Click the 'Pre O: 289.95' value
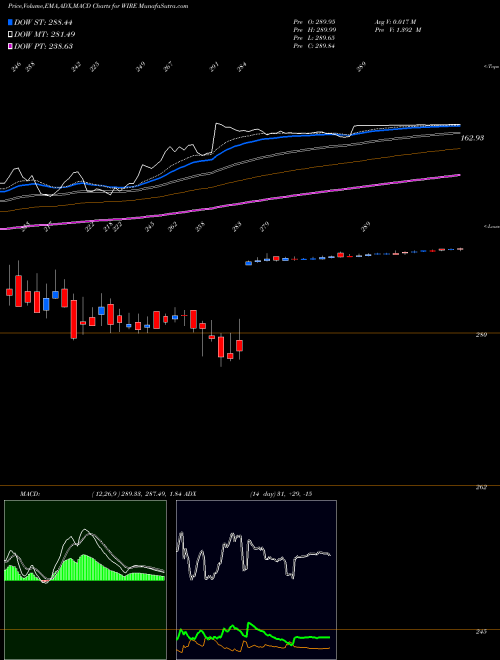Viewport: 500px width, 660px height. (x=314, y=21)
